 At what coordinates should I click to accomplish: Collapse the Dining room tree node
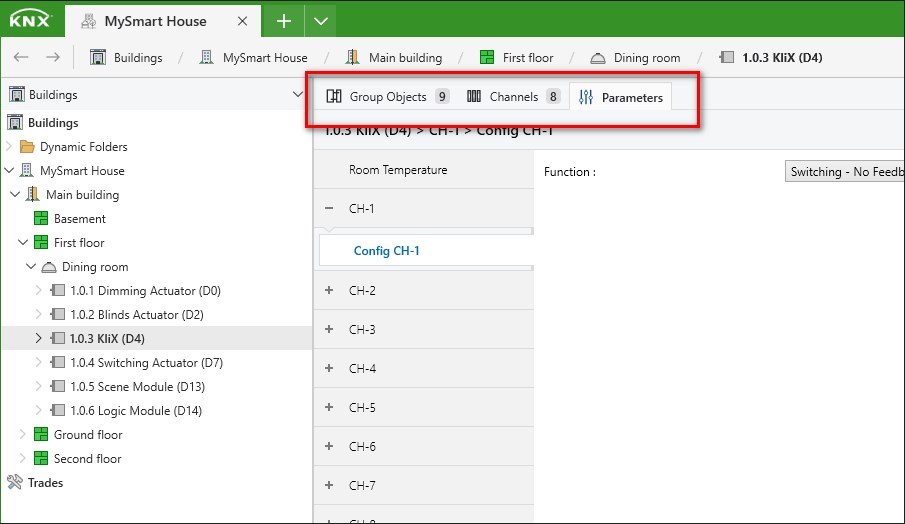coord(31,267)
